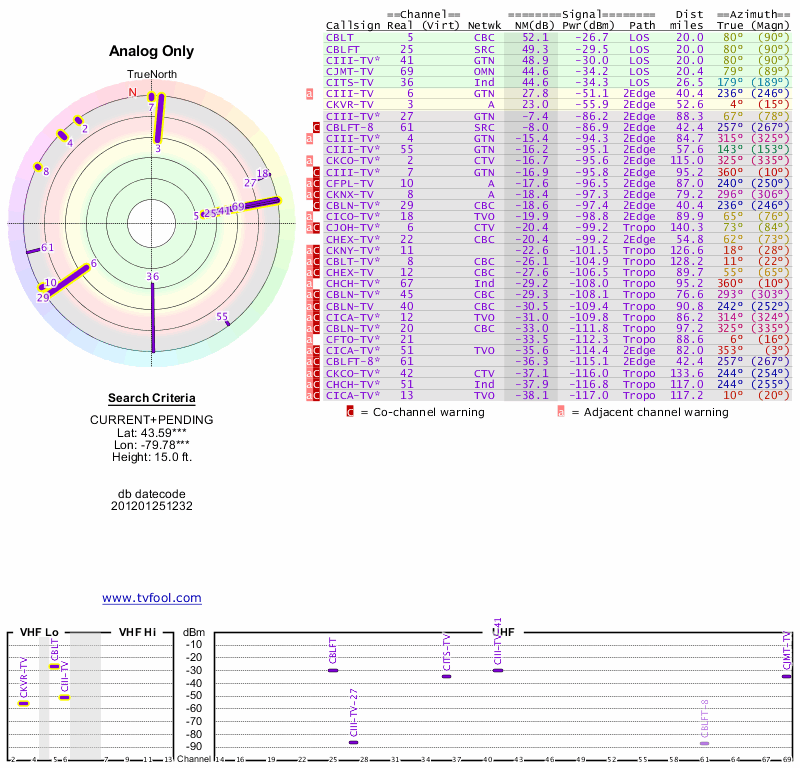
Task: Click the adjacent channel warning legend icon
Action: pos(561,411)
